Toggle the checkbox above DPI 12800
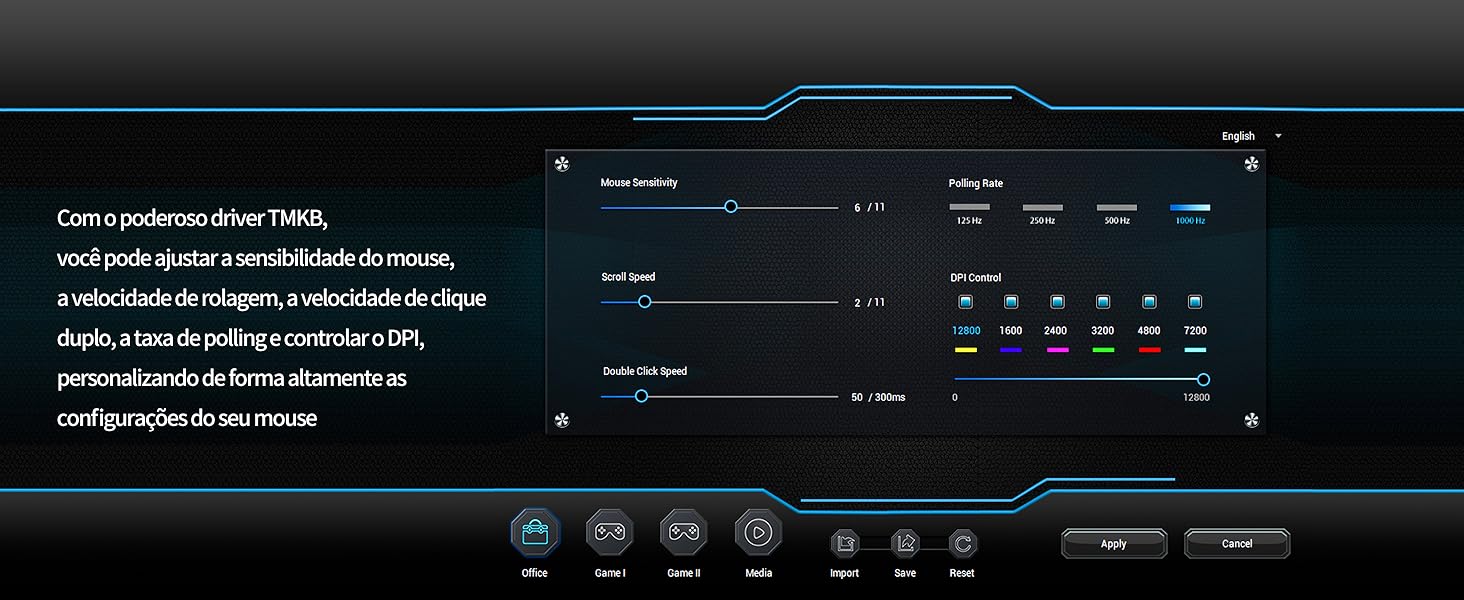The width and height of the screenshot is (1464, 600). tap(965, 302)
